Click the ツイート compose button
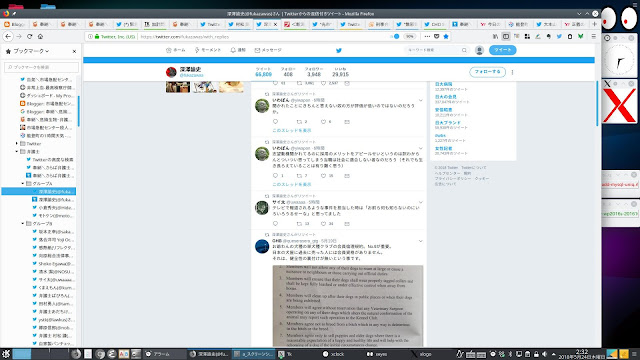 coord(502,50)
